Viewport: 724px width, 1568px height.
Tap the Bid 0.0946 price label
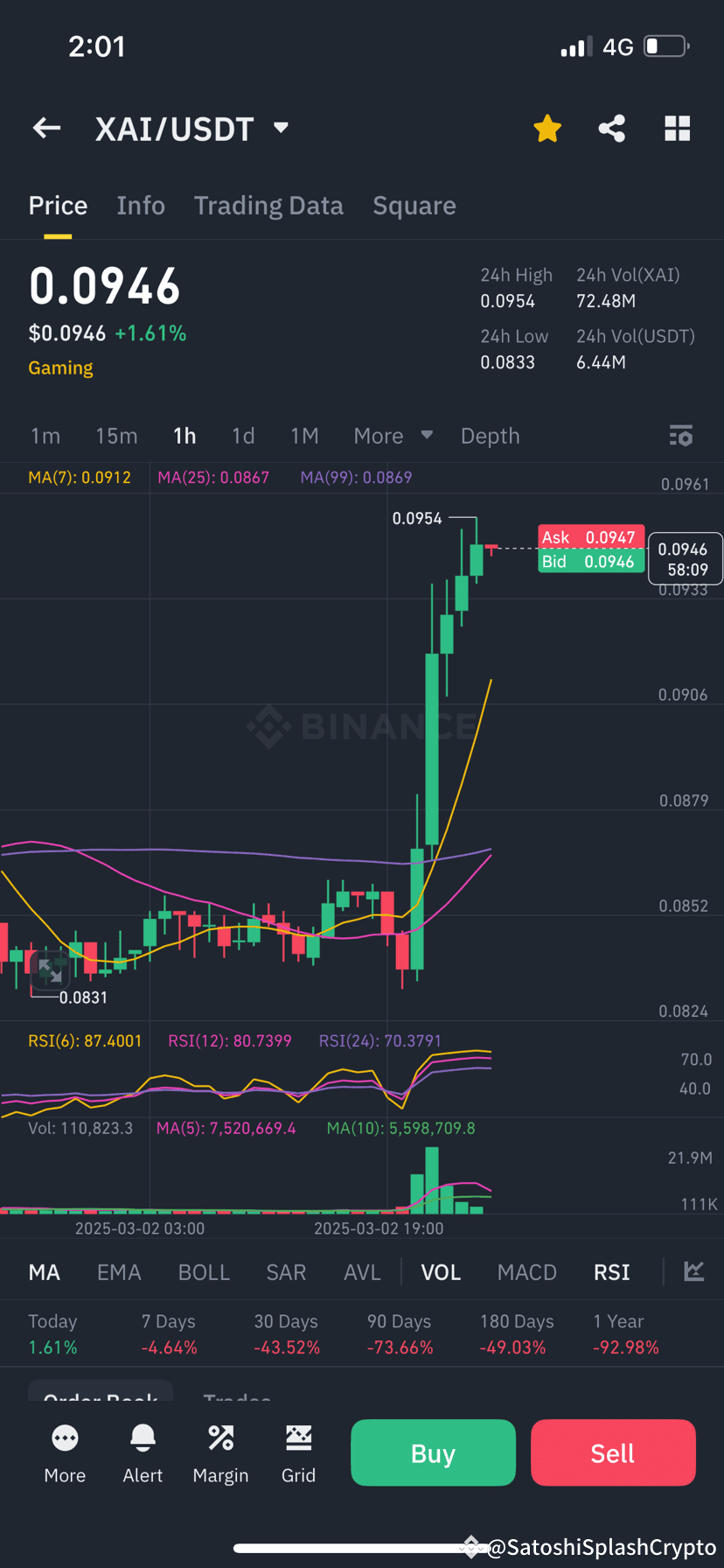591,561
